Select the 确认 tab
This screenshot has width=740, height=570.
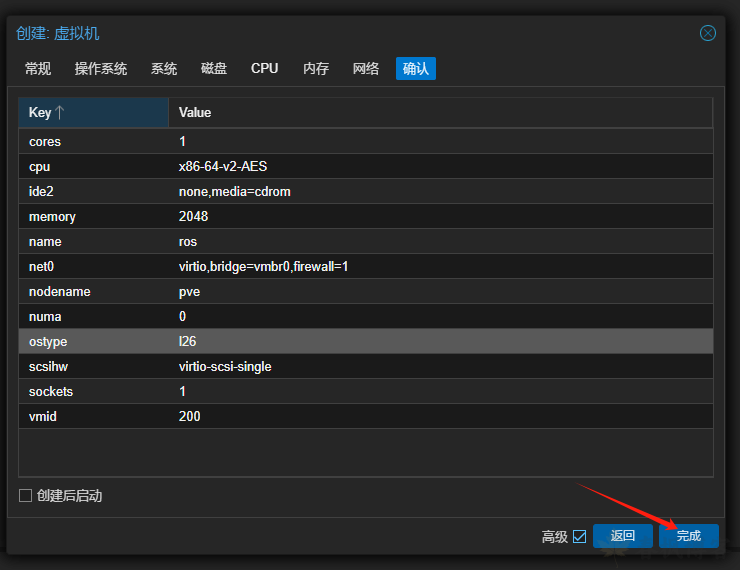416,68
